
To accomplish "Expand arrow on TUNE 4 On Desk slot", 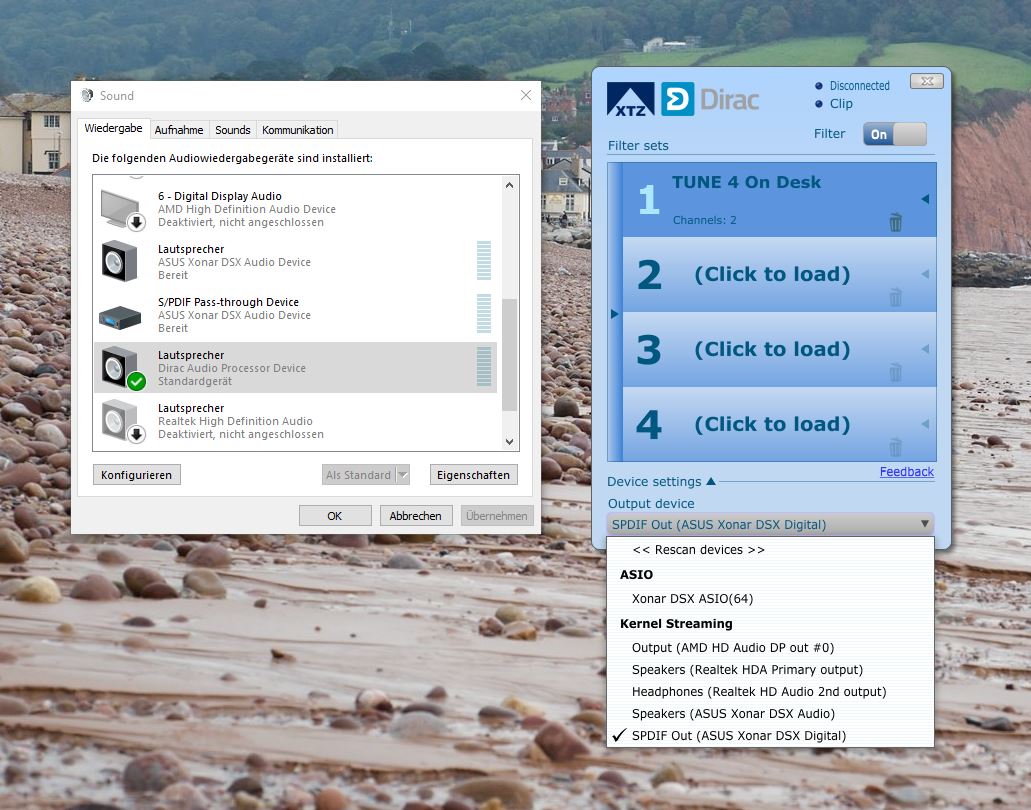I will pos(925,199).
